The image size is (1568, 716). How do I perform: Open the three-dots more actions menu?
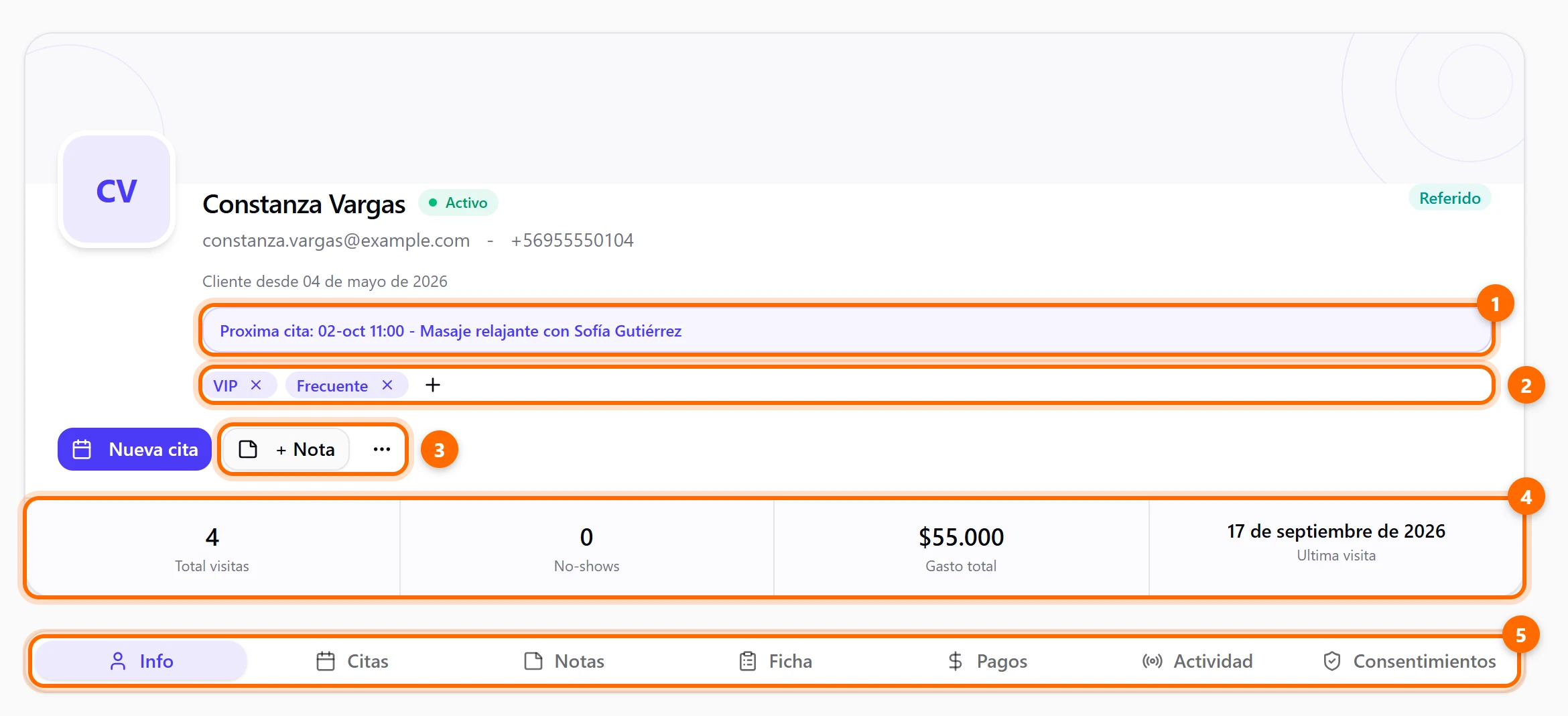pos(382,449)
